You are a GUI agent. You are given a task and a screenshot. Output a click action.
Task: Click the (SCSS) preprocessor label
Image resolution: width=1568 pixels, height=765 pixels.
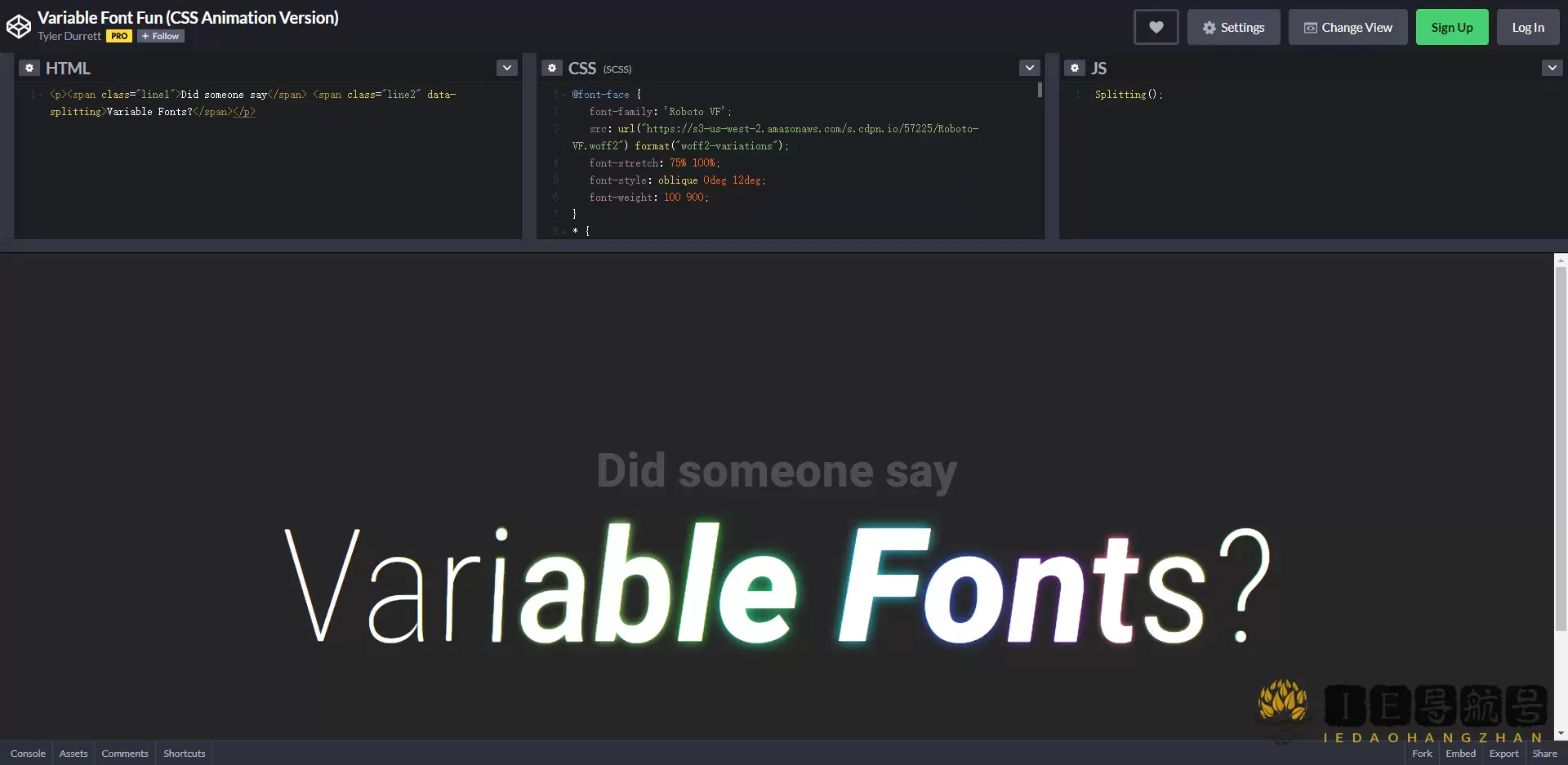coord(617,69)
